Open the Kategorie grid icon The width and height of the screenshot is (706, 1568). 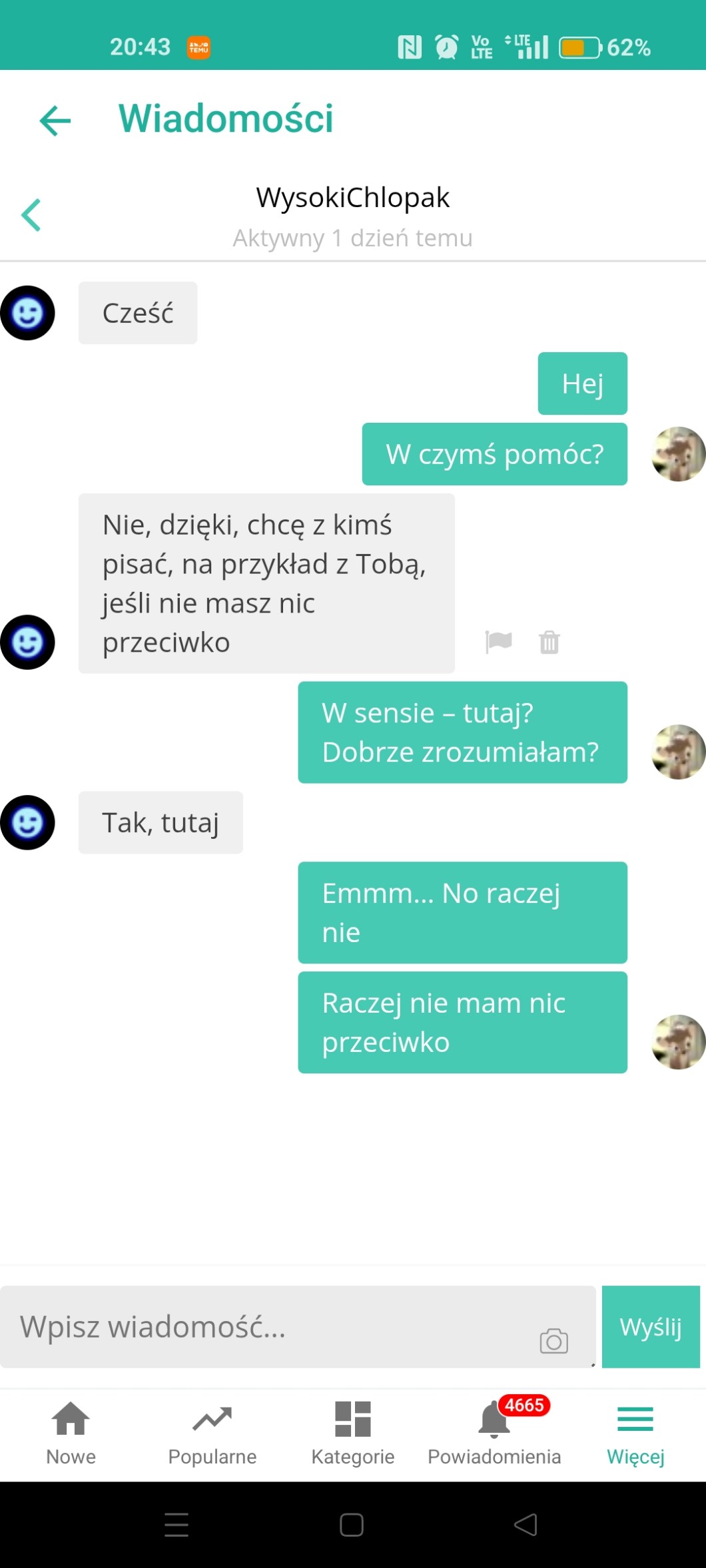(x=353, y=1433)
